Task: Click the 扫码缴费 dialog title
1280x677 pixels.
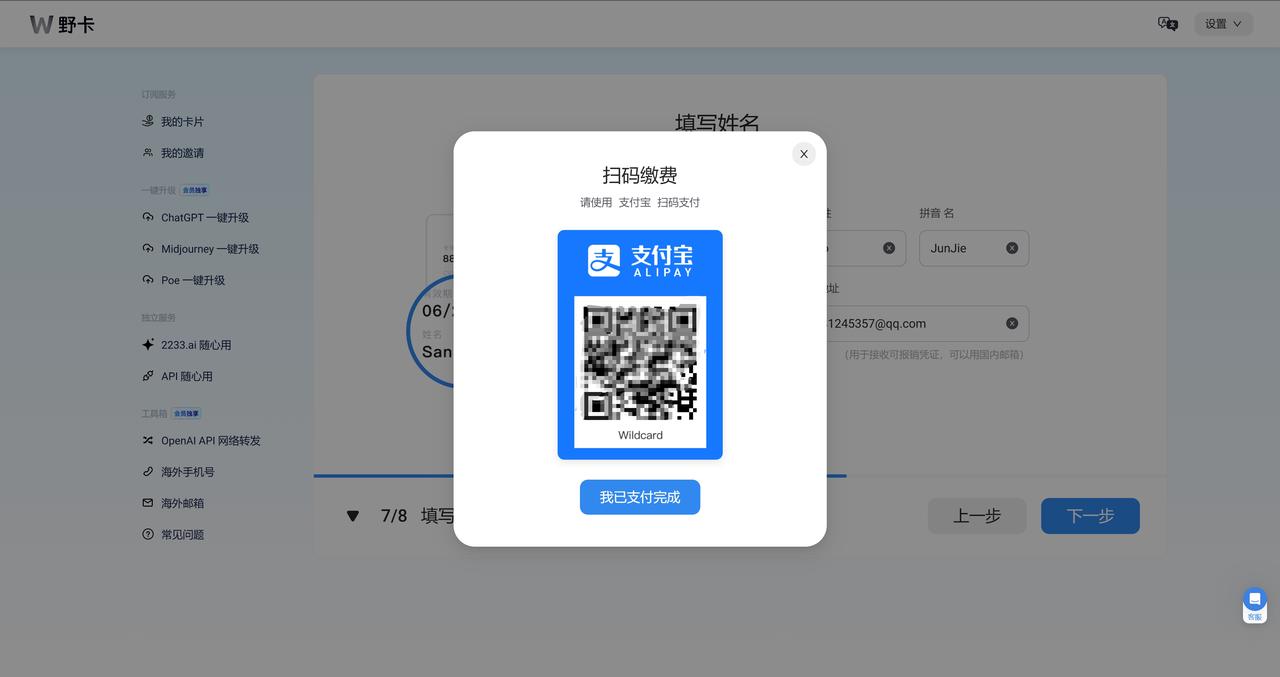Action: [x=640, y=175]
